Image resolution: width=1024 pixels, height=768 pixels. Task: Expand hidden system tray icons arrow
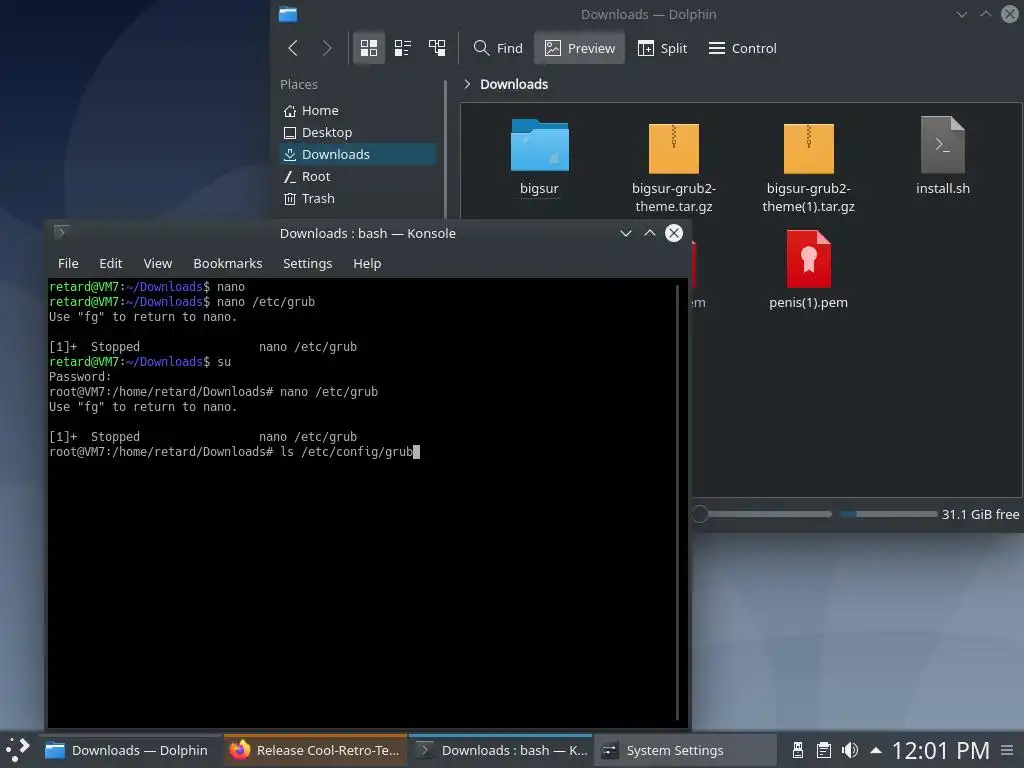click(876, 750)
